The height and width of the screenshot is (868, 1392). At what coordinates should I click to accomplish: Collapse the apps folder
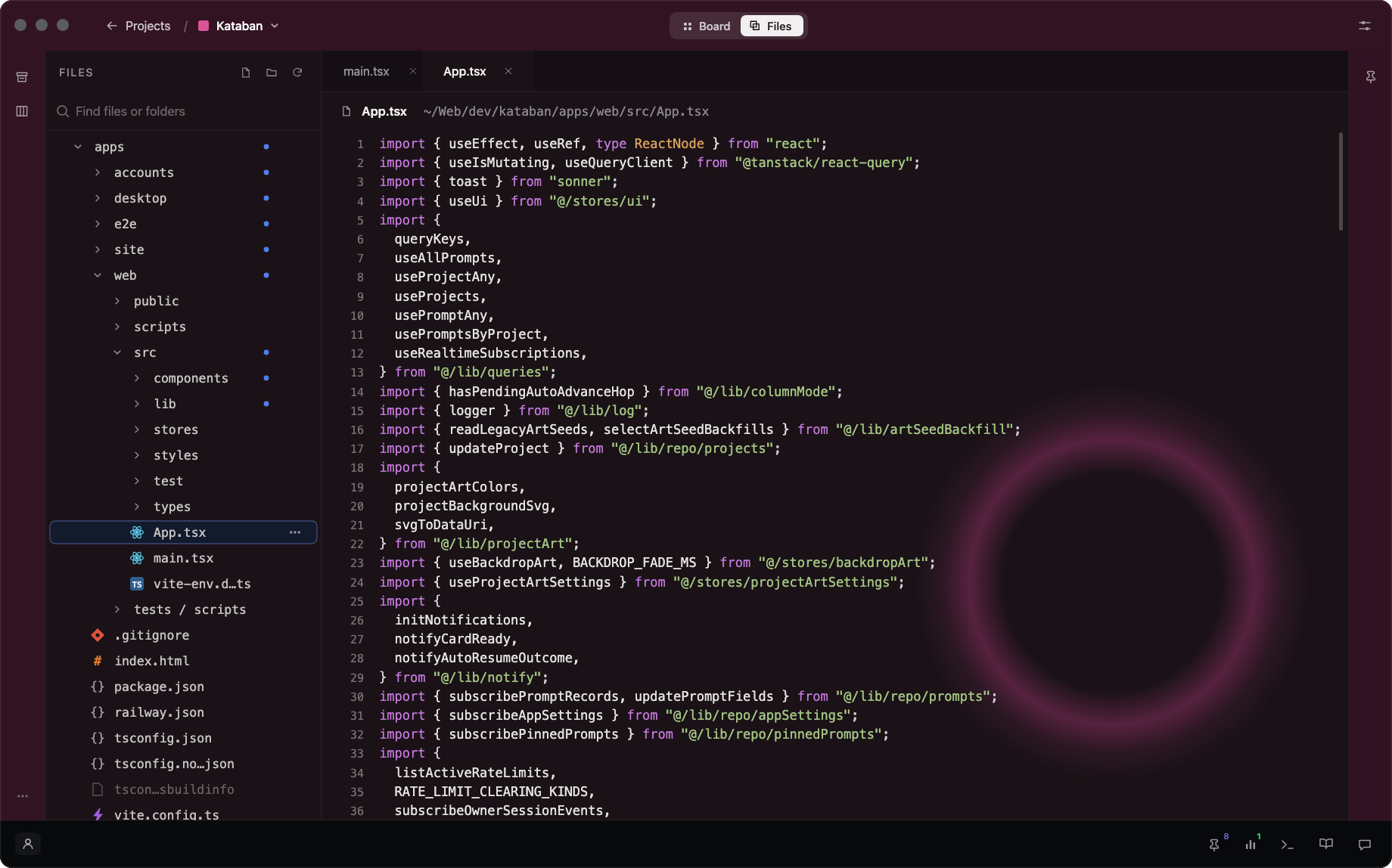click(78, 147)
